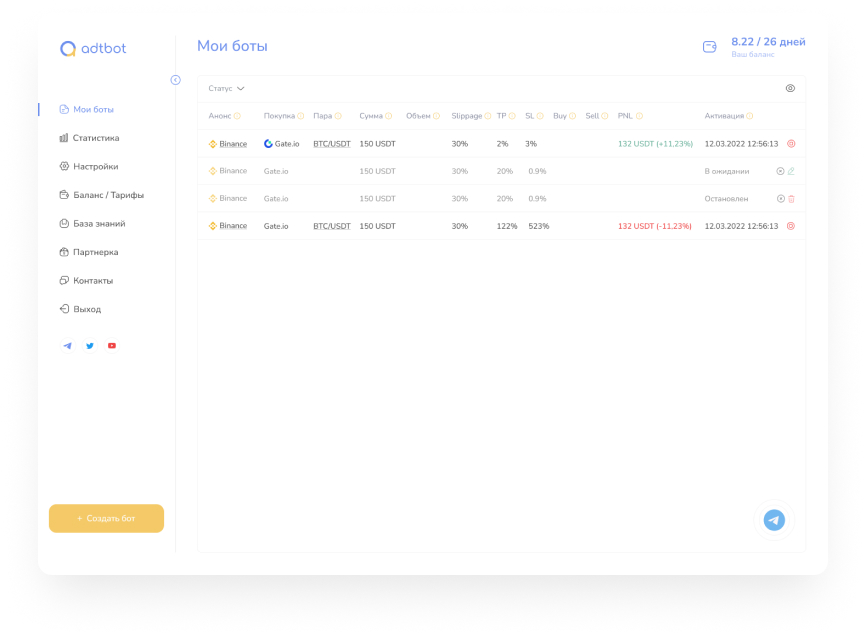Click the edit pencil on the waiting bot
The image size is (866, 638).
tap(791, 171)
